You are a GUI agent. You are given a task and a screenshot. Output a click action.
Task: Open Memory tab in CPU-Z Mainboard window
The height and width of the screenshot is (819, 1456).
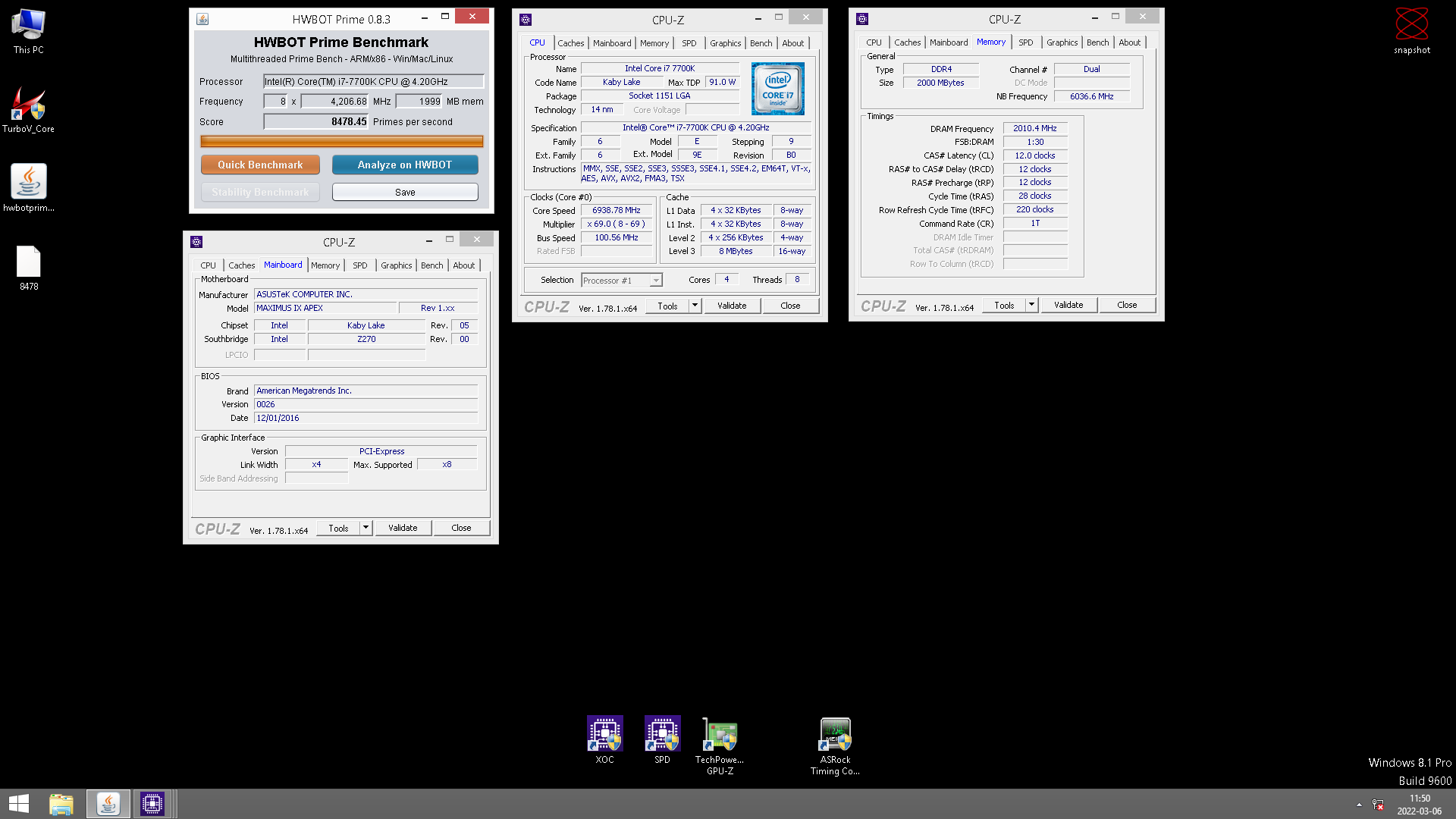325,265
